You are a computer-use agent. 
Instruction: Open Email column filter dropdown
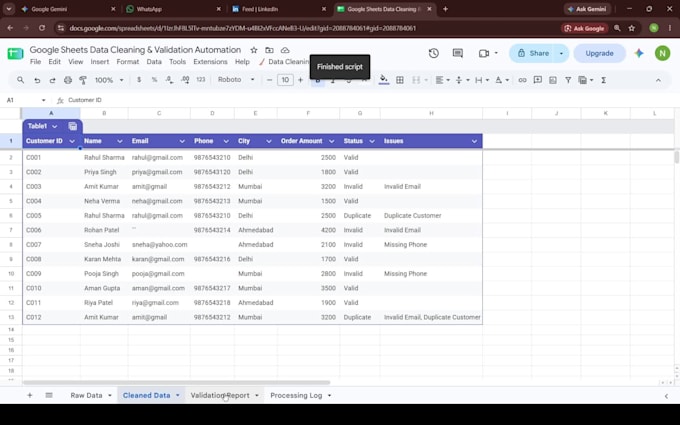point(182,141)
